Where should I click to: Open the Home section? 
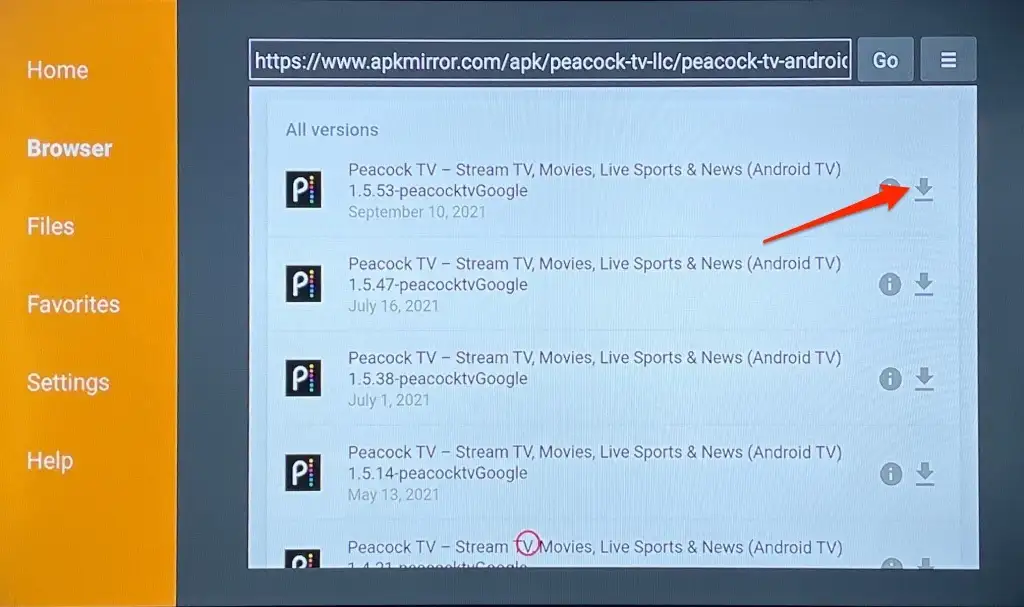tap(57, 70)
